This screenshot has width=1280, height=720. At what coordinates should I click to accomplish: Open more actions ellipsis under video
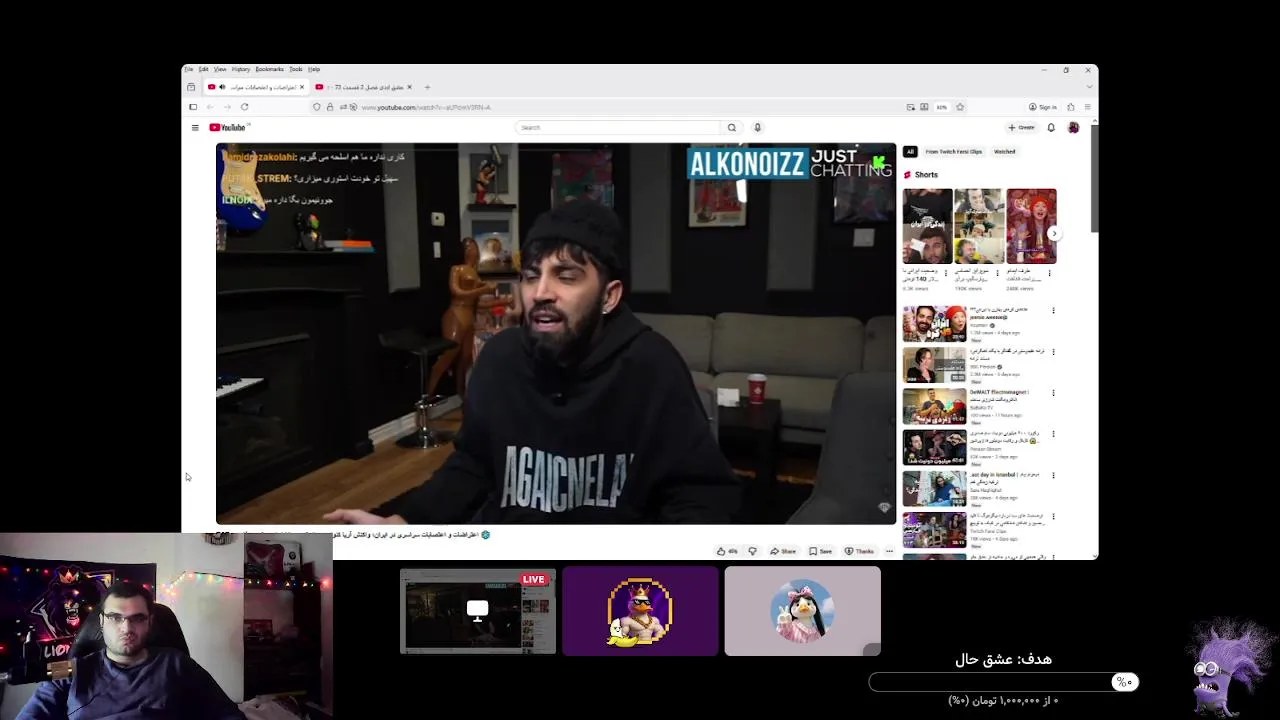(889, 551)
